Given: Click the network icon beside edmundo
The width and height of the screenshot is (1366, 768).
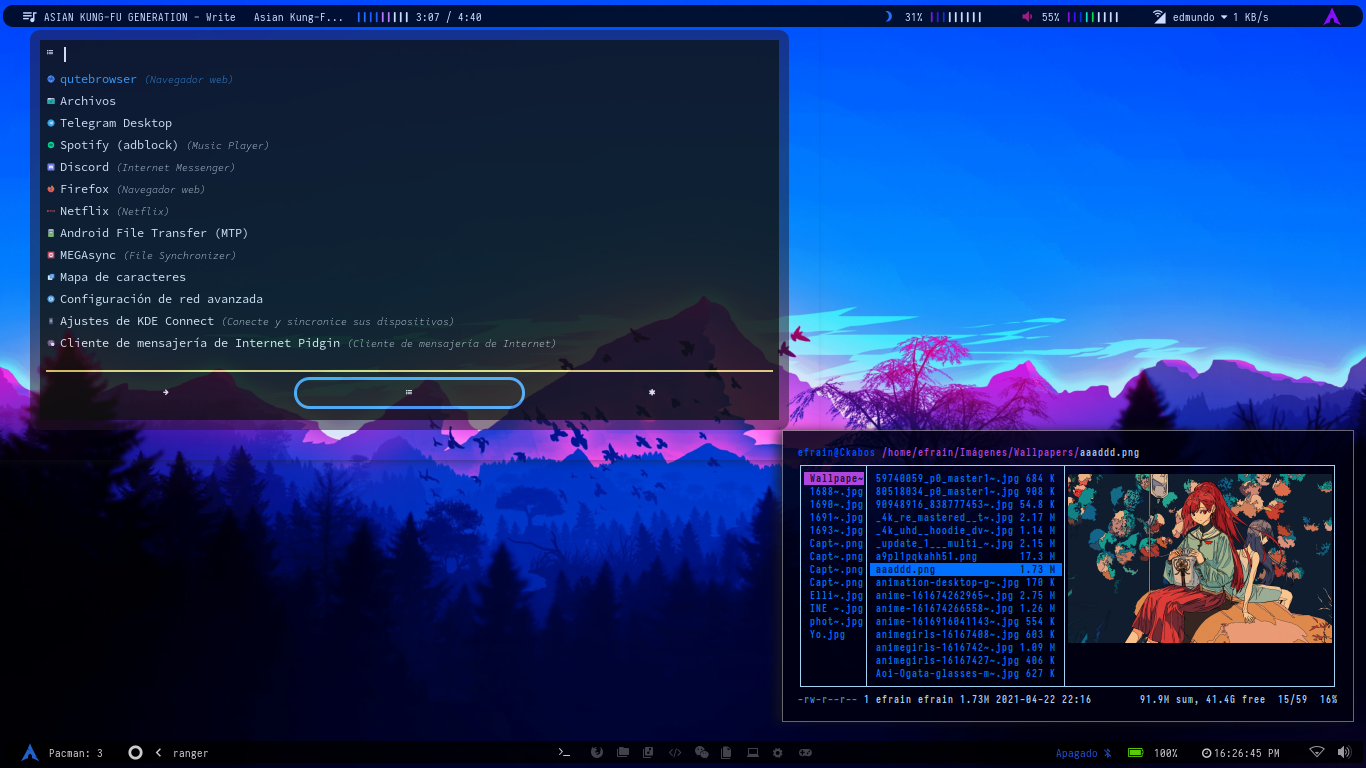Looking at the screenshot, I should pos(1159,17).
